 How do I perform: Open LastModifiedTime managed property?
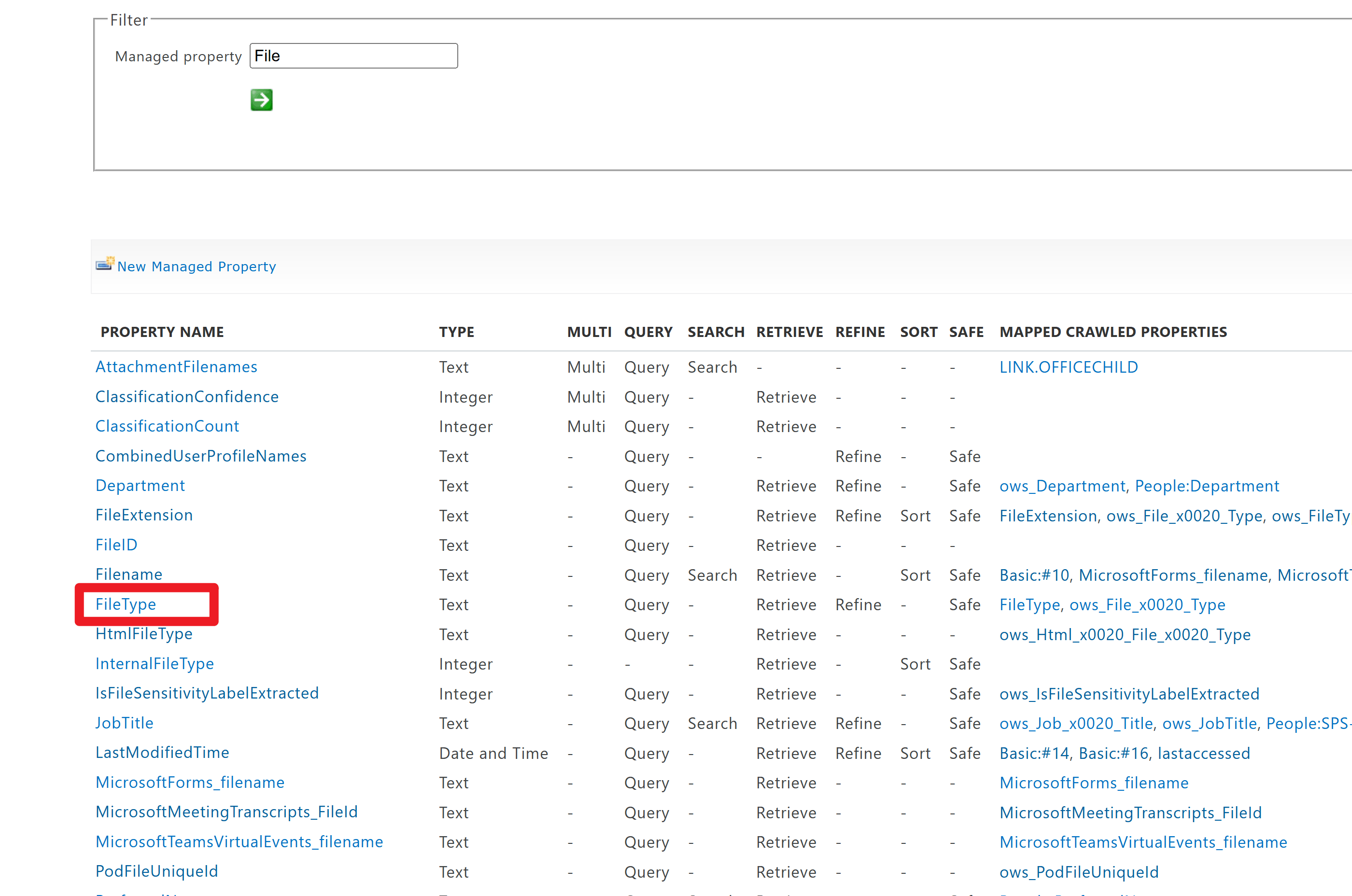click(162, 753)
